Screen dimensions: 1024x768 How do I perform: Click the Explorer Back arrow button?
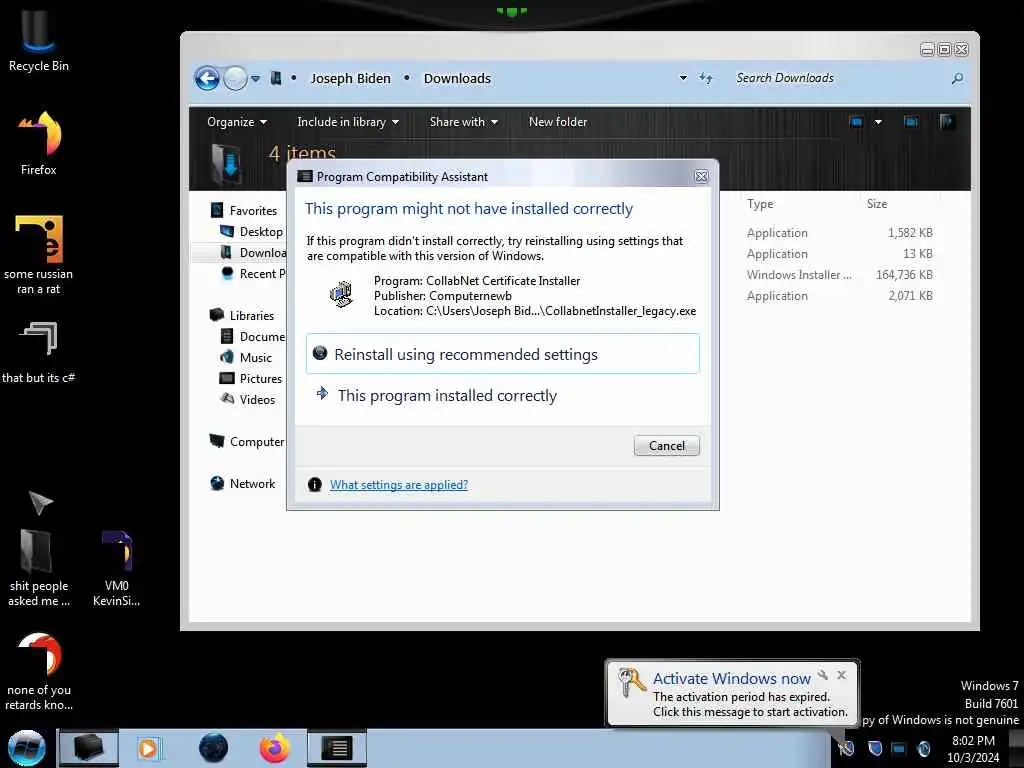tap(207, 78)
